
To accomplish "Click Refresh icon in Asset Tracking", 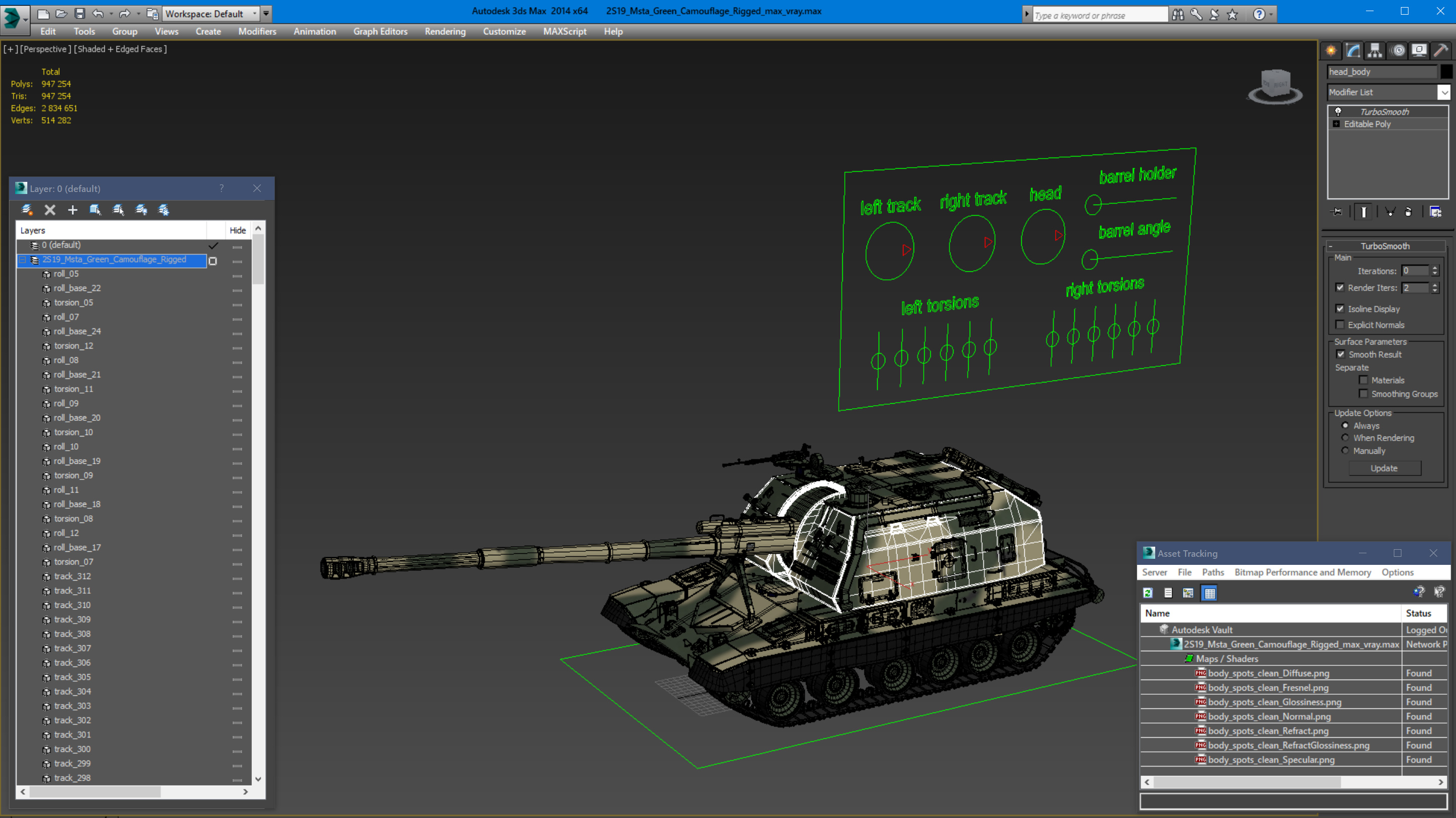I will click(1148, 593).
